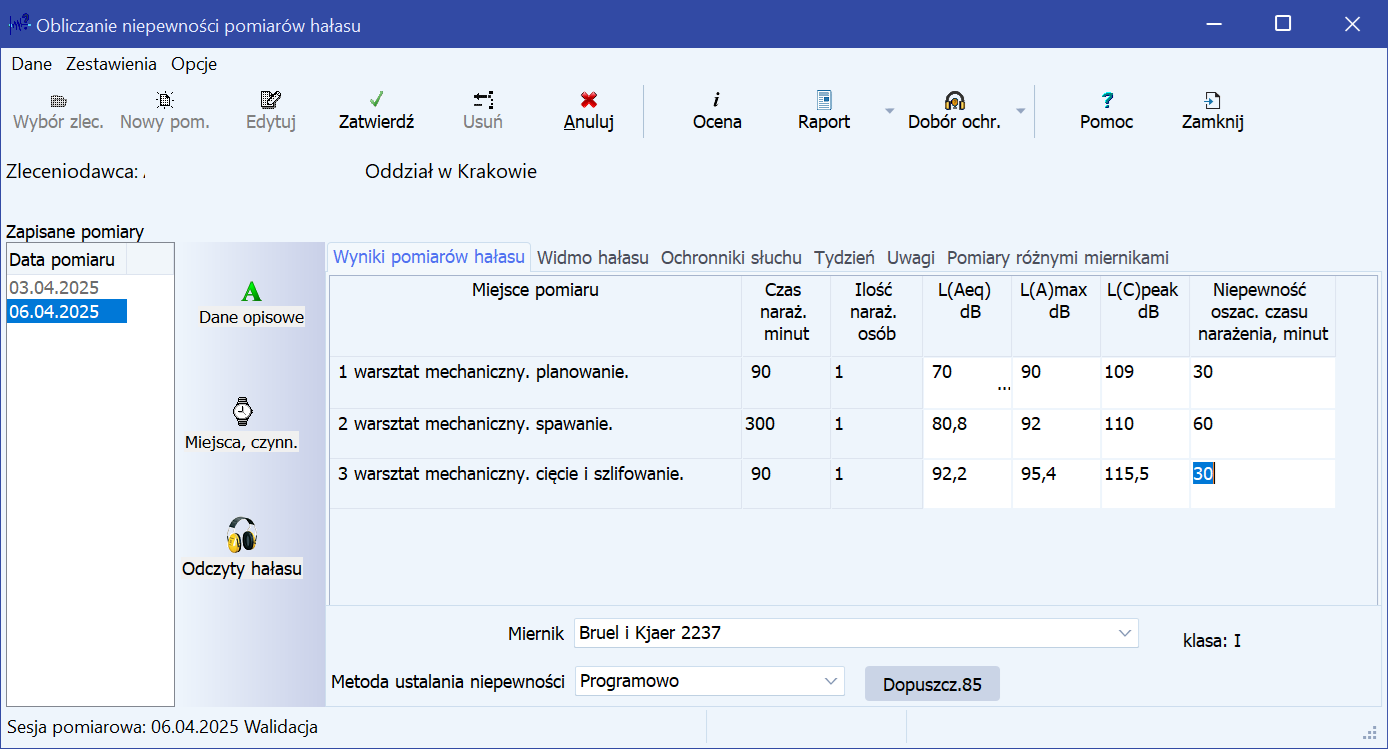Open the Opcje menu
Screen dimensions: 1388x749
(x=194, y=64)
